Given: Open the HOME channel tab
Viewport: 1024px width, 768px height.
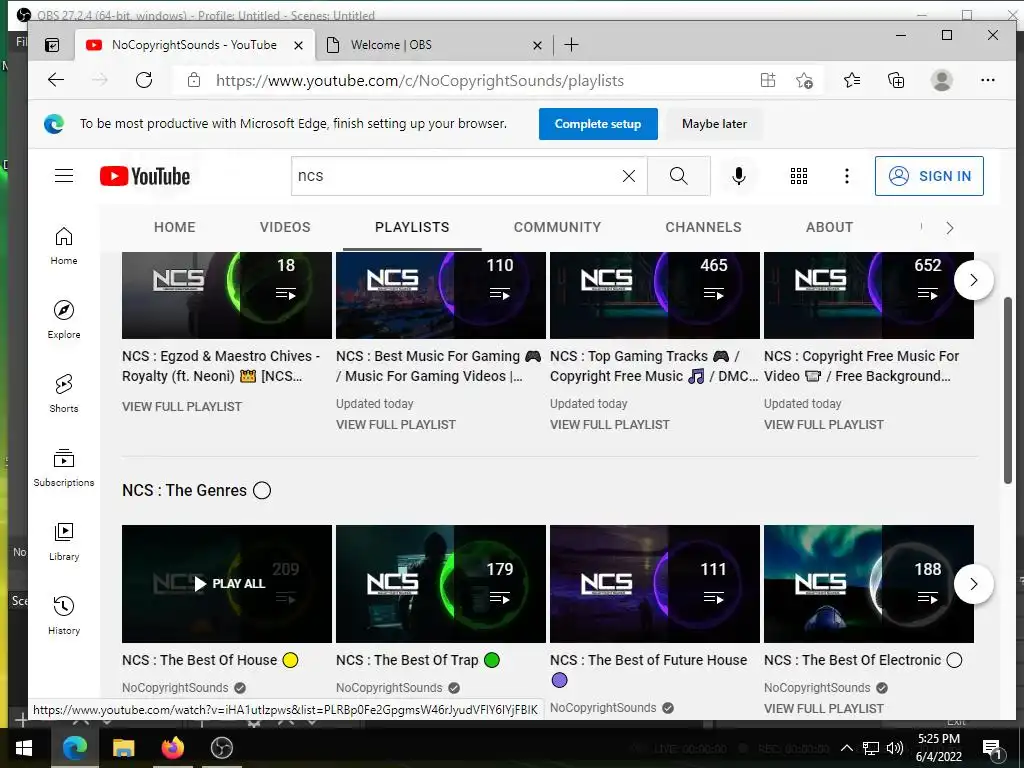Looking at the screenshot, I should (x=174, y=227).
